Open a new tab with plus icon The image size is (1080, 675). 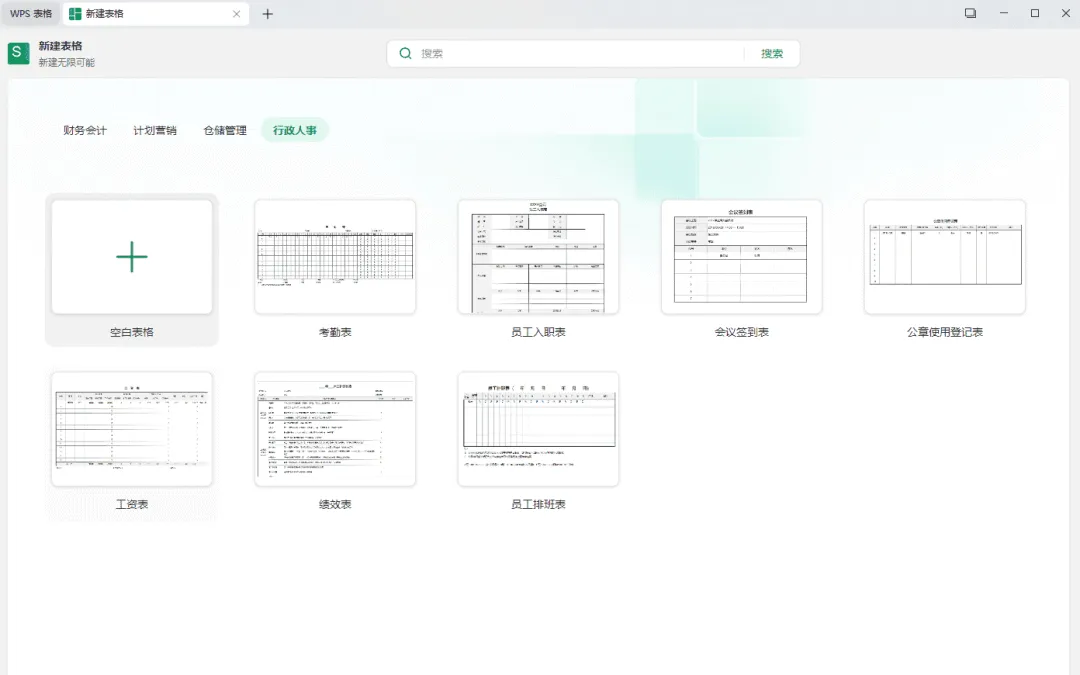(x=268, y=14)
